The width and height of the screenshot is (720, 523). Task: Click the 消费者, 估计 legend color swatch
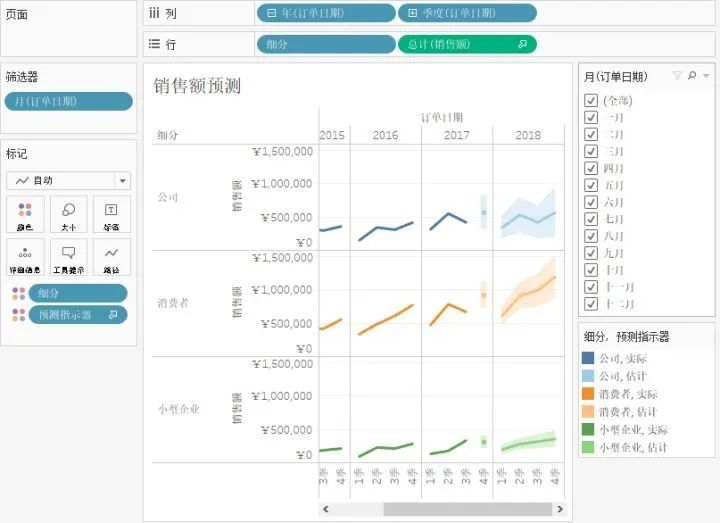tap(588, 411)
